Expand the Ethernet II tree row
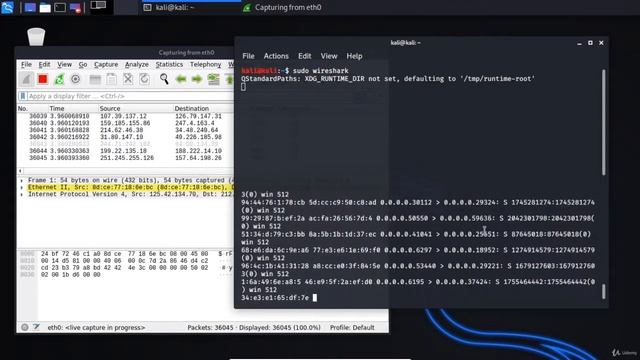This screenshot has height=360, width=640. pos(22,187)
